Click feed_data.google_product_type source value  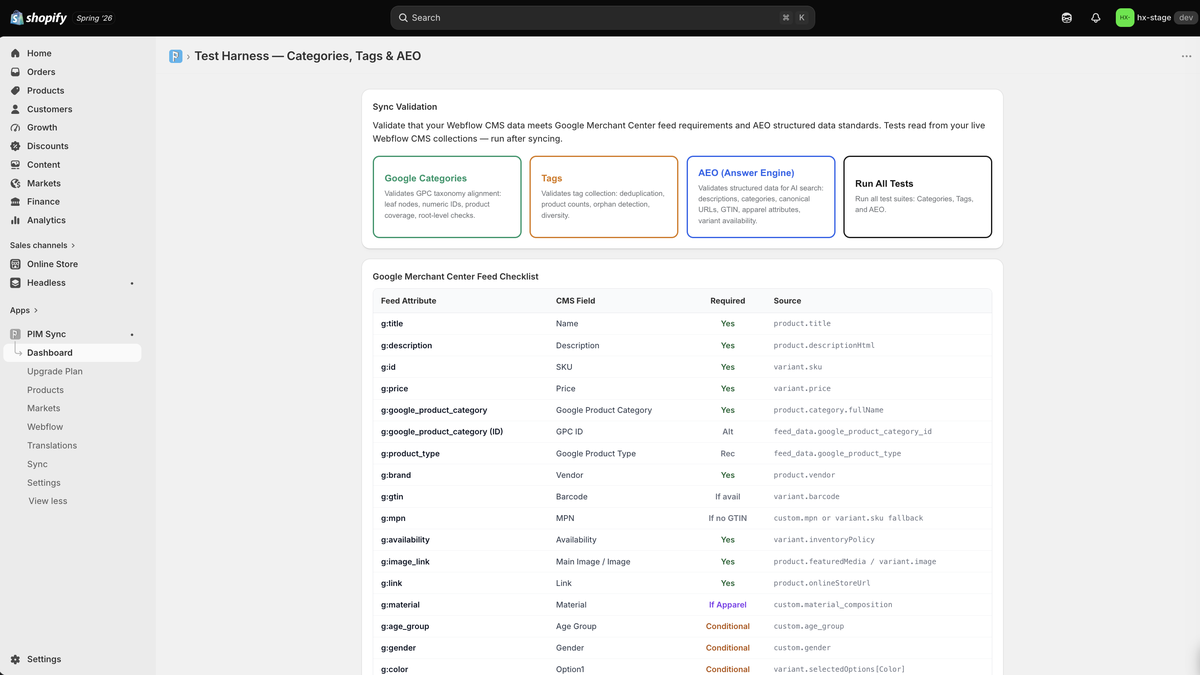pyautogui.click(x=837, y=454)
